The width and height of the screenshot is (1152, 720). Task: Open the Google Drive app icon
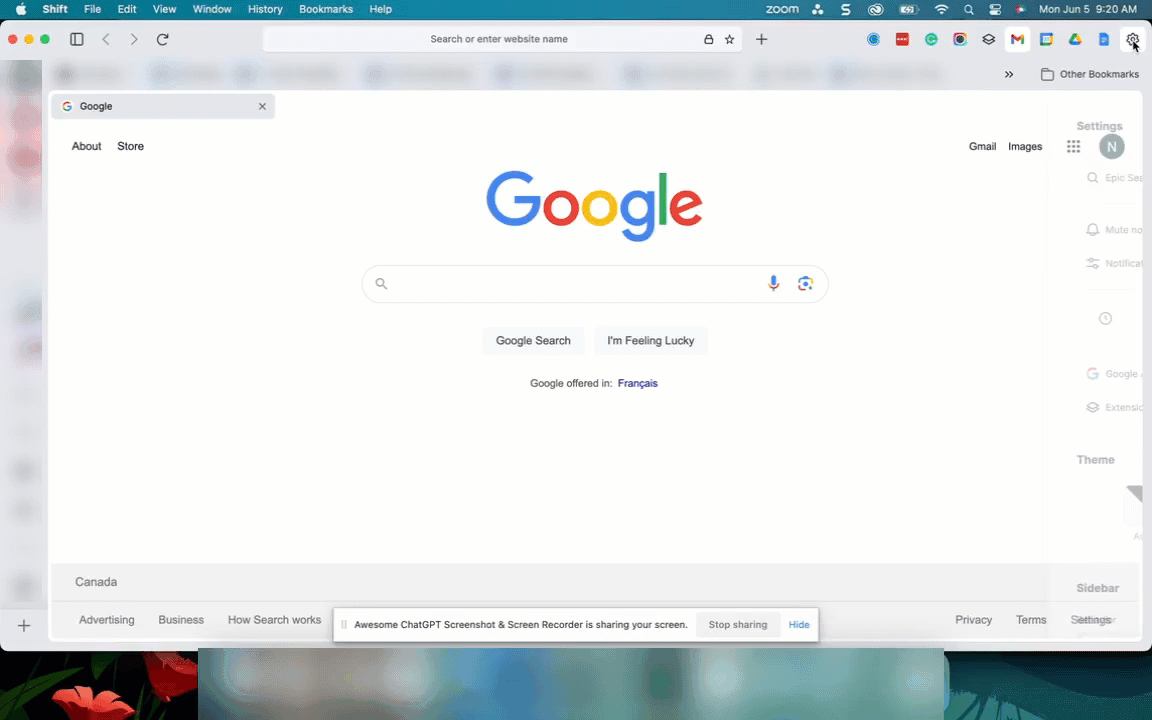pyautogui.click(x=1075, y=39)
